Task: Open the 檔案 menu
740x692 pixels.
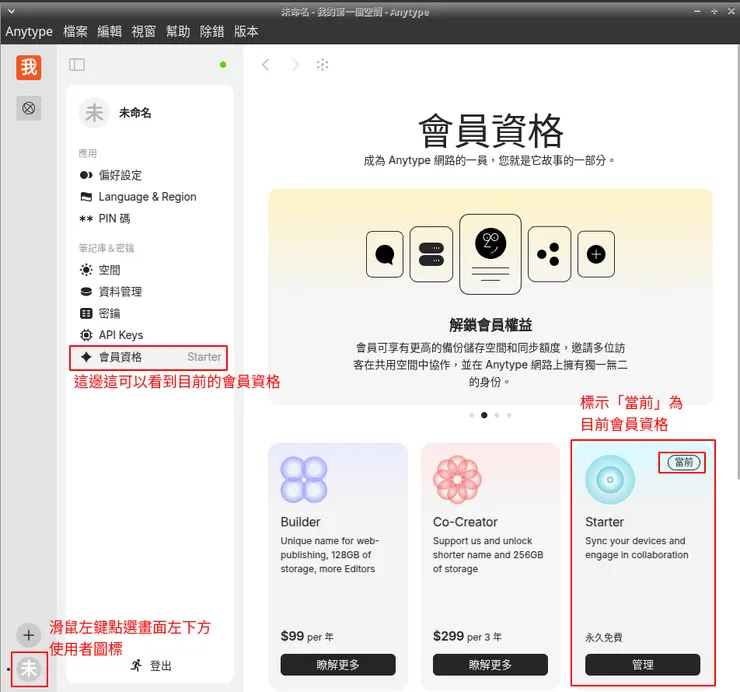Action: [x=76, y=32]
